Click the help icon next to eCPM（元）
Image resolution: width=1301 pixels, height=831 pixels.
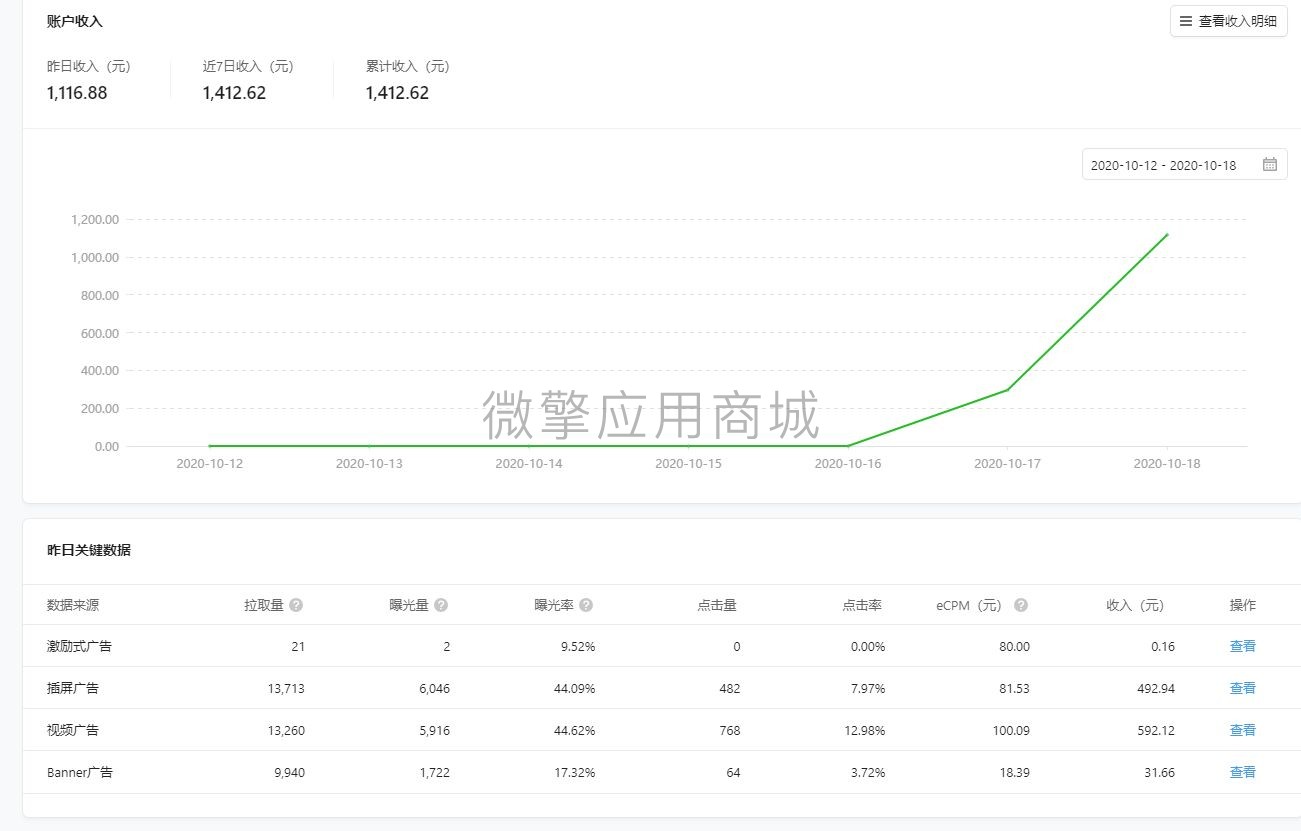(x=1021, y=605)
